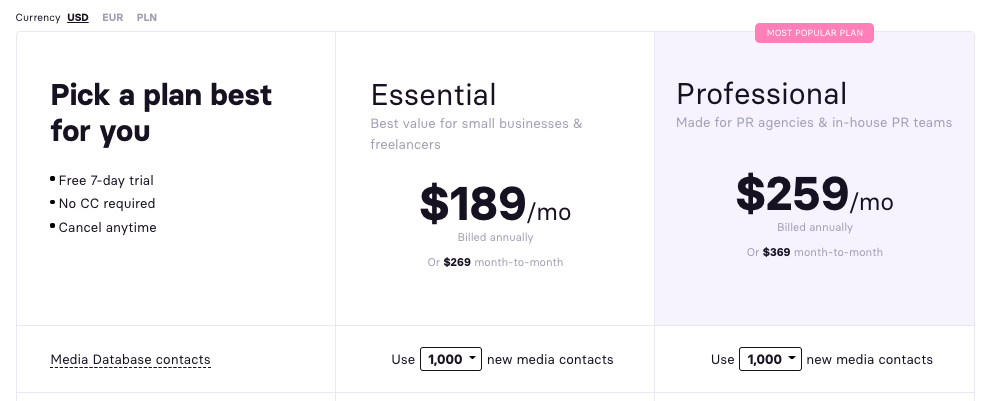Click the 'Pick a plan best for you' heading

point(161,112)
